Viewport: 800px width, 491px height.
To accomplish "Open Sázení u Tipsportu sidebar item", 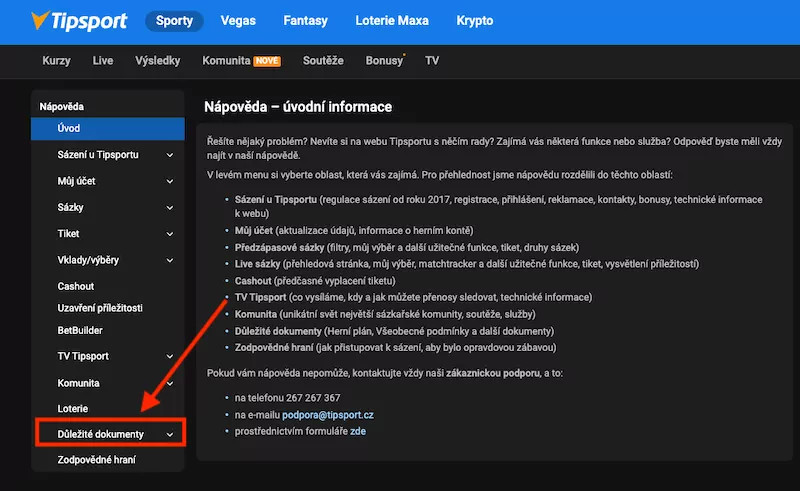I will pyautogui.click(x=98, y=155).
